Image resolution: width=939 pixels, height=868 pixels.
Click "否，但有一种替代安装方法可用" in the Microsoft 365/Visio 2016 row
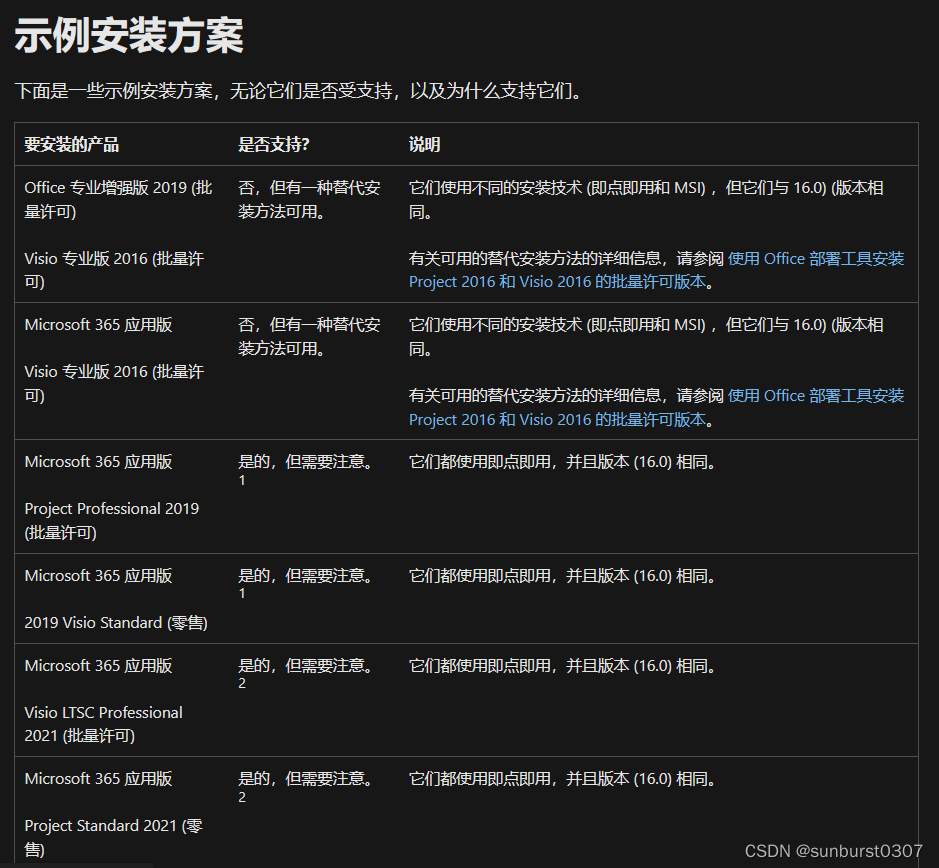309,337
